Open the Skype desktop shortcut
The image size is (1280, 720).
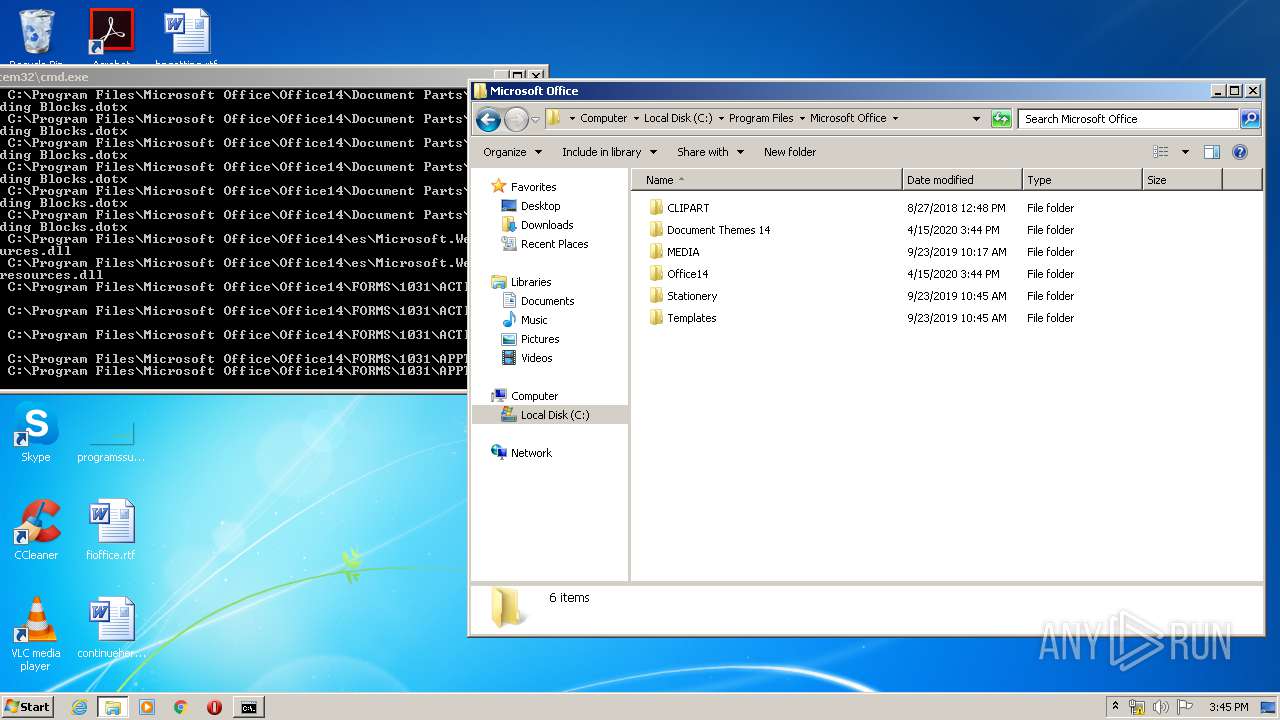[x=36, y=434]
